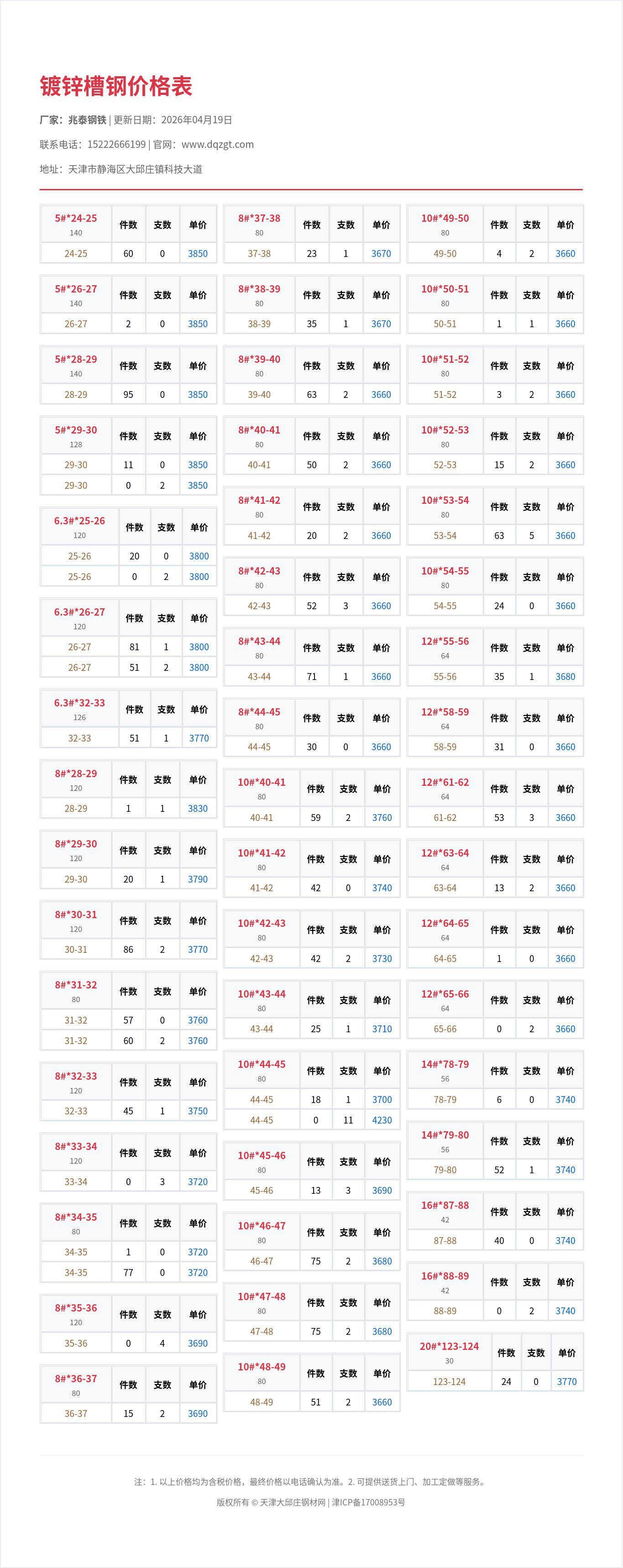Click the 镀锌槽钢价格表 page title
This screenshot has height=1568, width=623.
click(116, 86)
